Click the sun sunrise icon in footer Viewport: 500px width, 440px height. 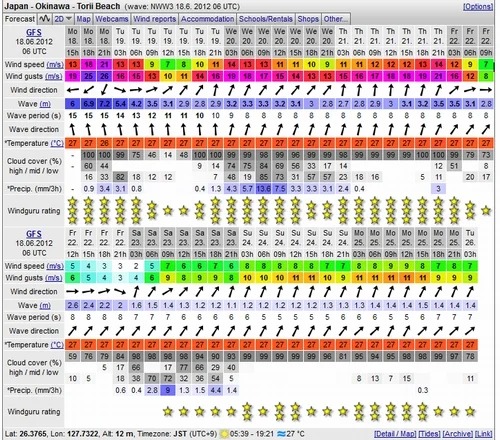click(x=224, y=434)
